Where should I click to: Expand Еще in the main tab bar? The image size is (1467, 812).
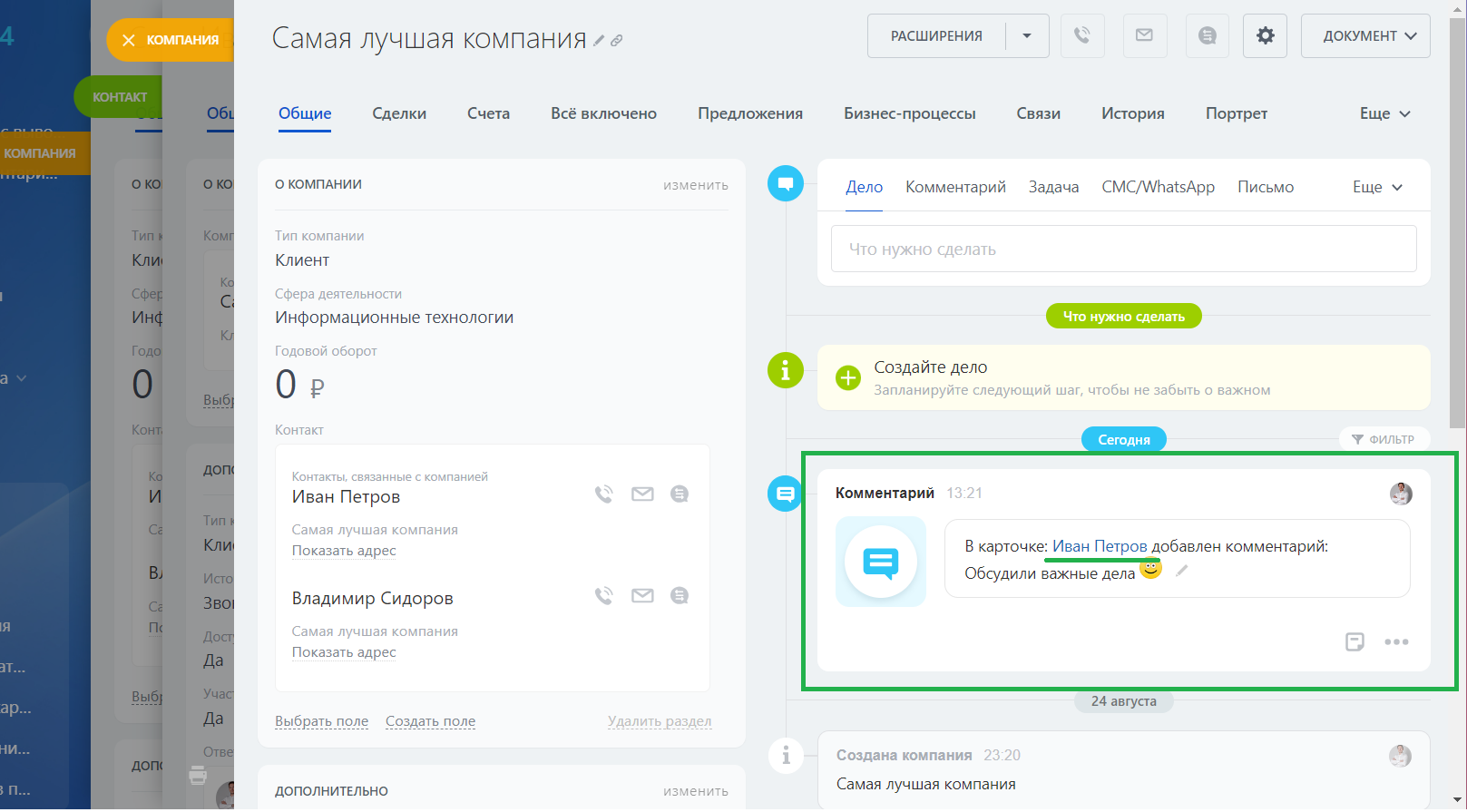click(1384, 113)
